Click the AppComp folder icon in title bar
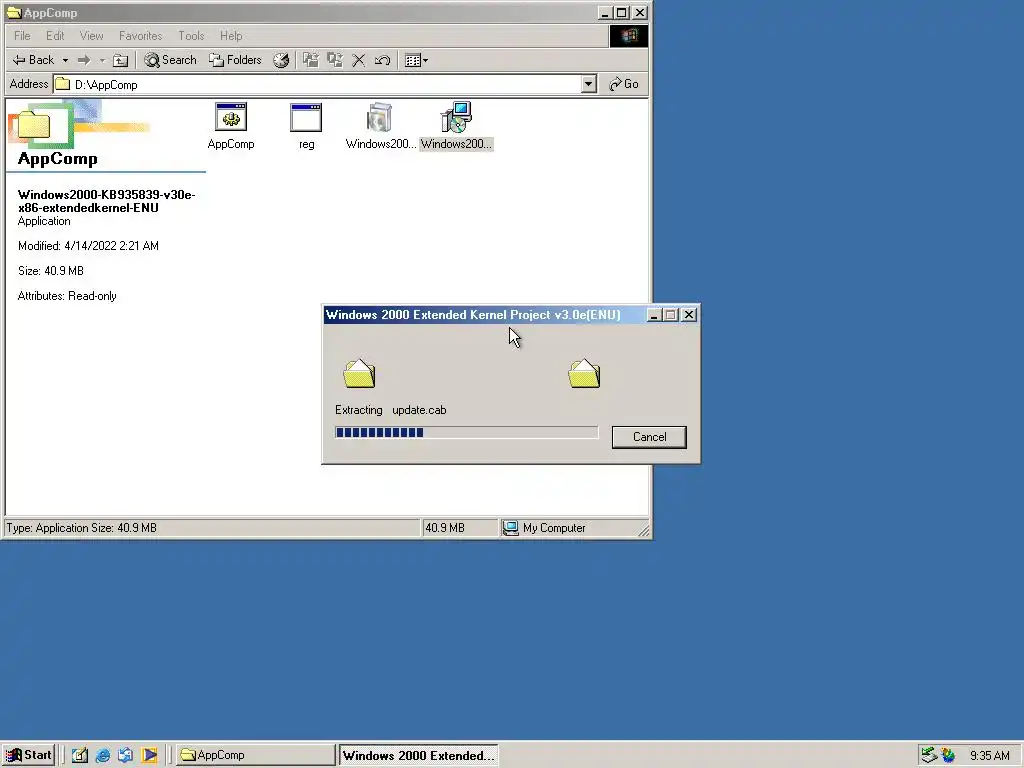 (x=14, y=12)
